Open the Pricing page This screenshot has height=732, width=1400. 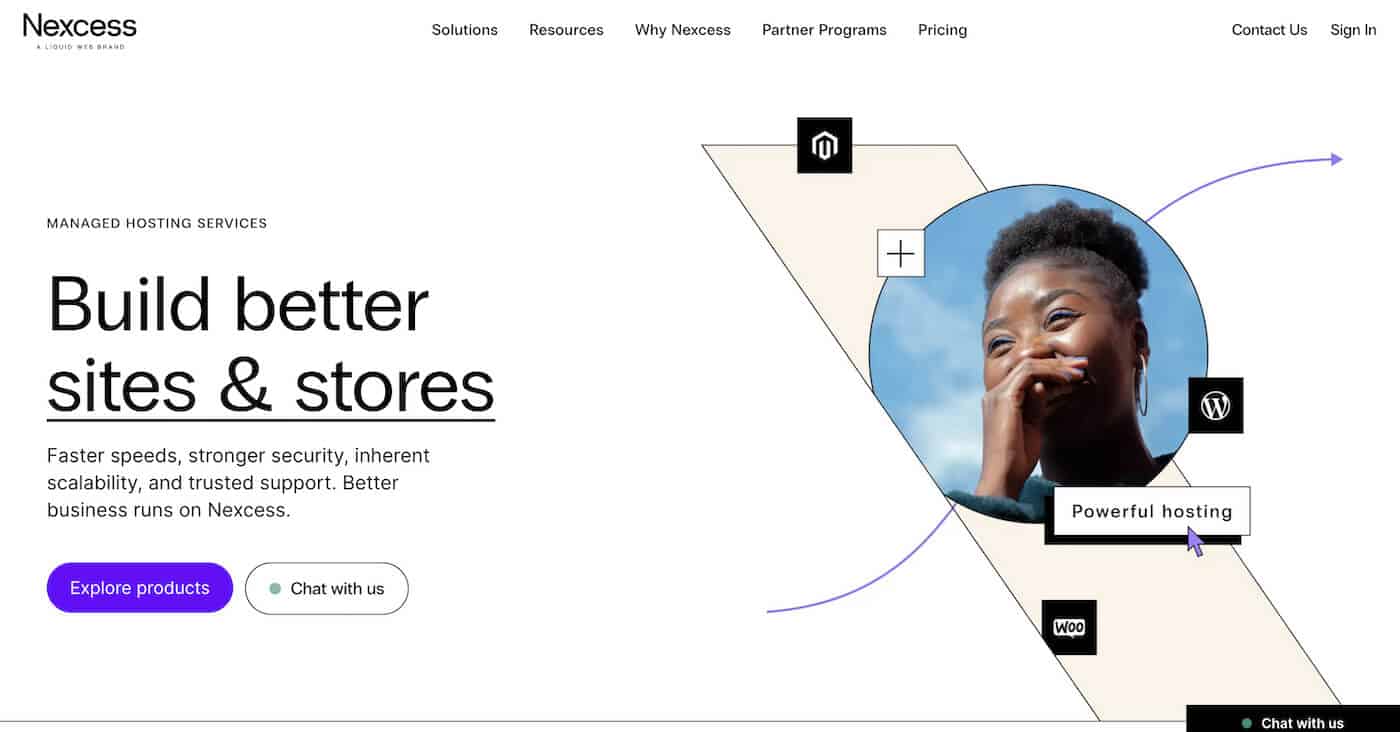click(942, 30)
